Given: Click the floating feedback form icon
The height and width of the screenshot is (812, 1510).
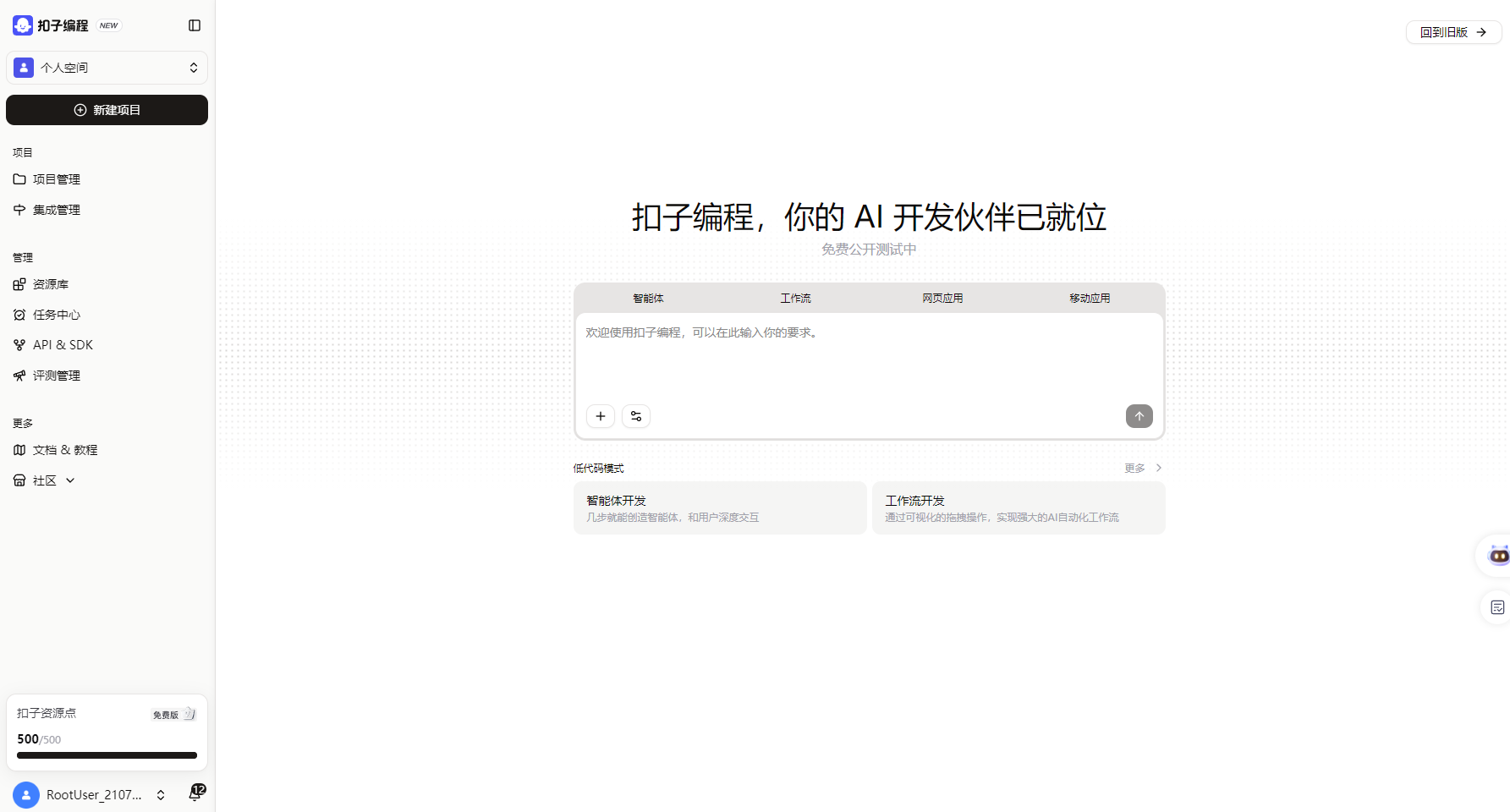Looking at the screenshot, I should coord(1497,607).
